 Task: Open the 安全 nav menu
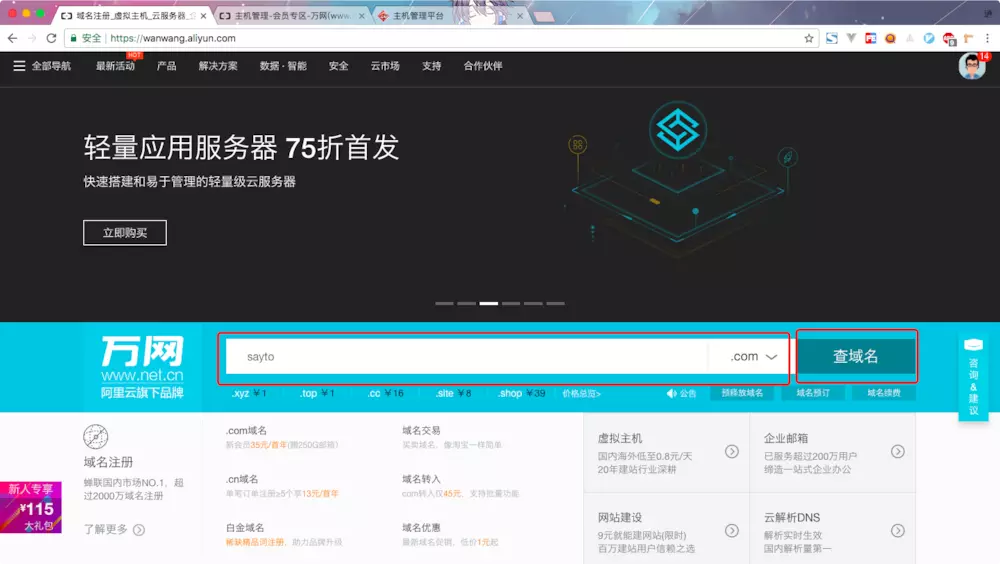(339, 66)
